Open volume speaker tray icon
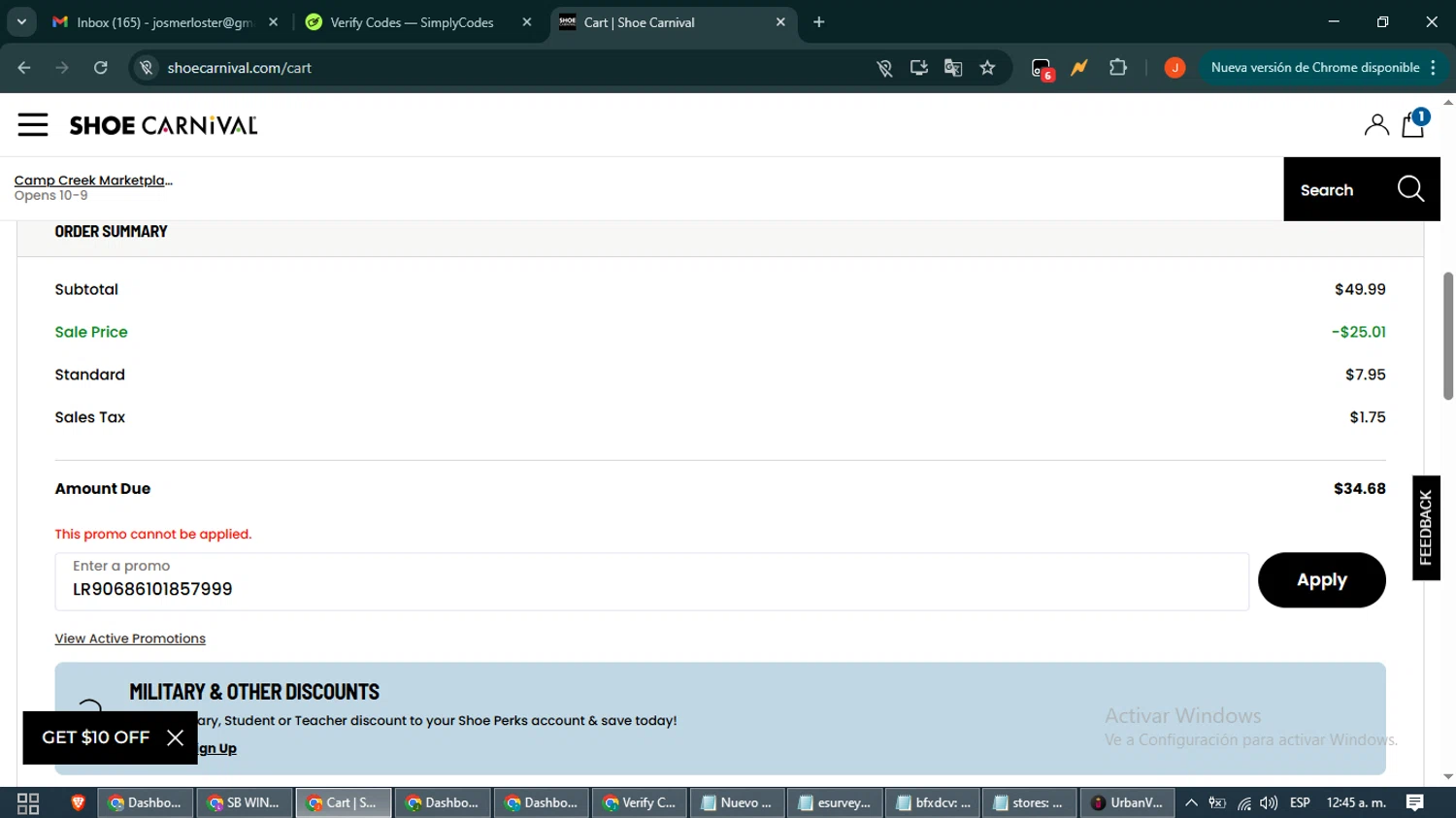This screenshot has height=818, width=1456. (1269, 802)
